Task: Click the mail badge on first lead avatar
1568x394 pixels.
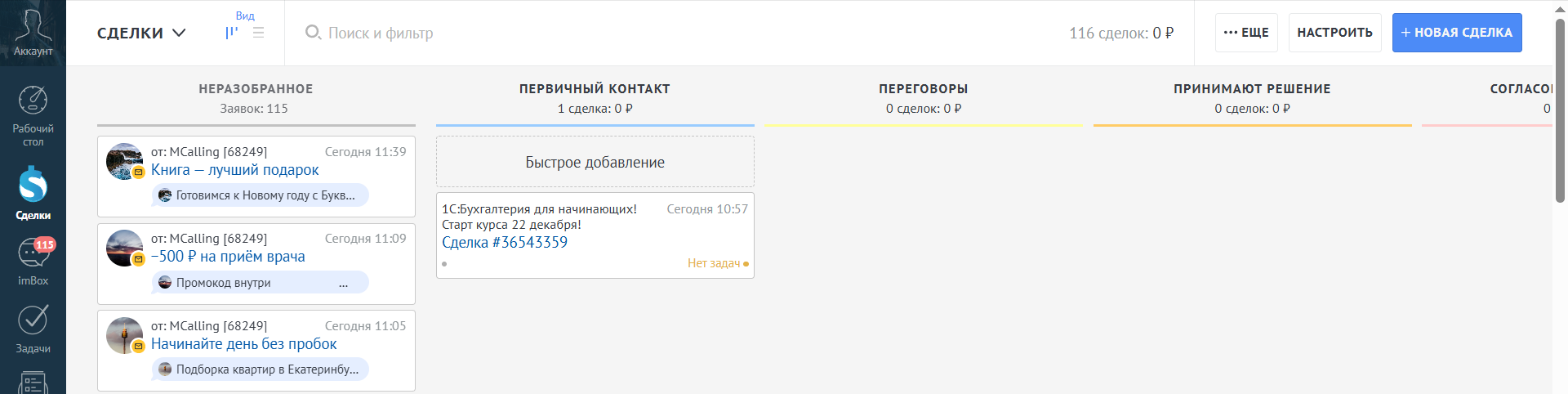Action: click(x=139, y=172)
